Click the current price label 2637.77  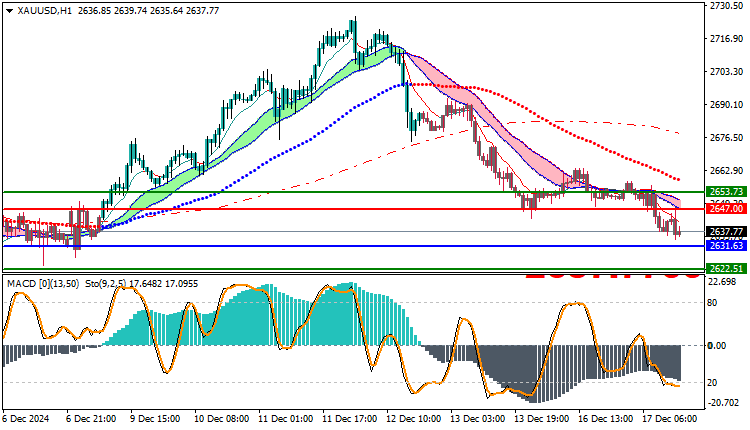726,232
